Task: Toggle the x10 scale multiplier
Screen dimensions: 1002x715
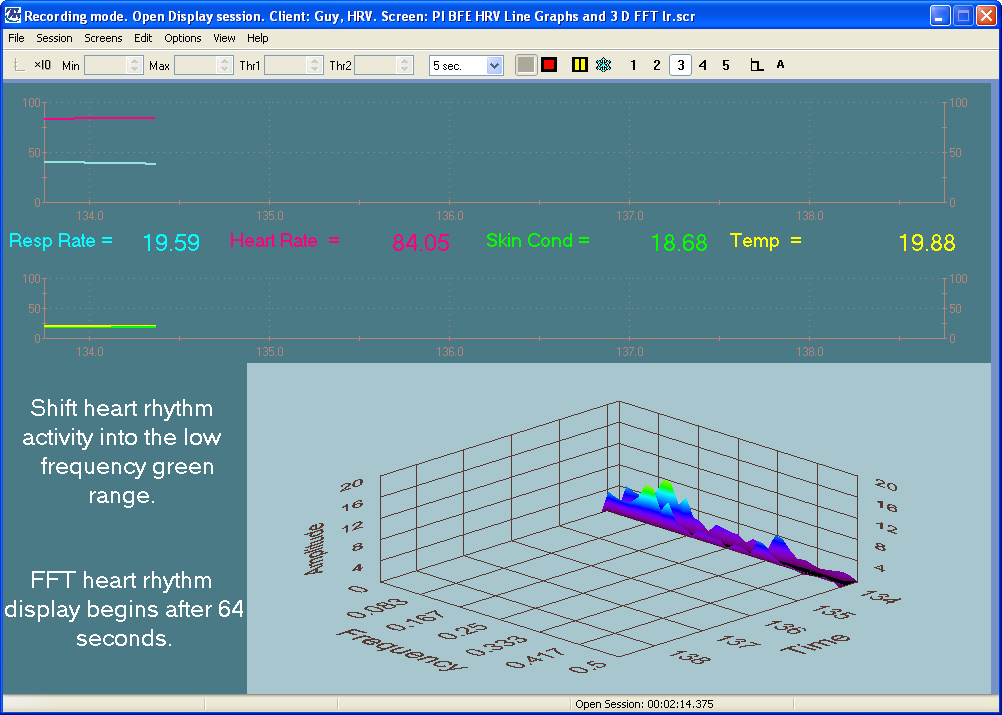Action: (42, 65)
